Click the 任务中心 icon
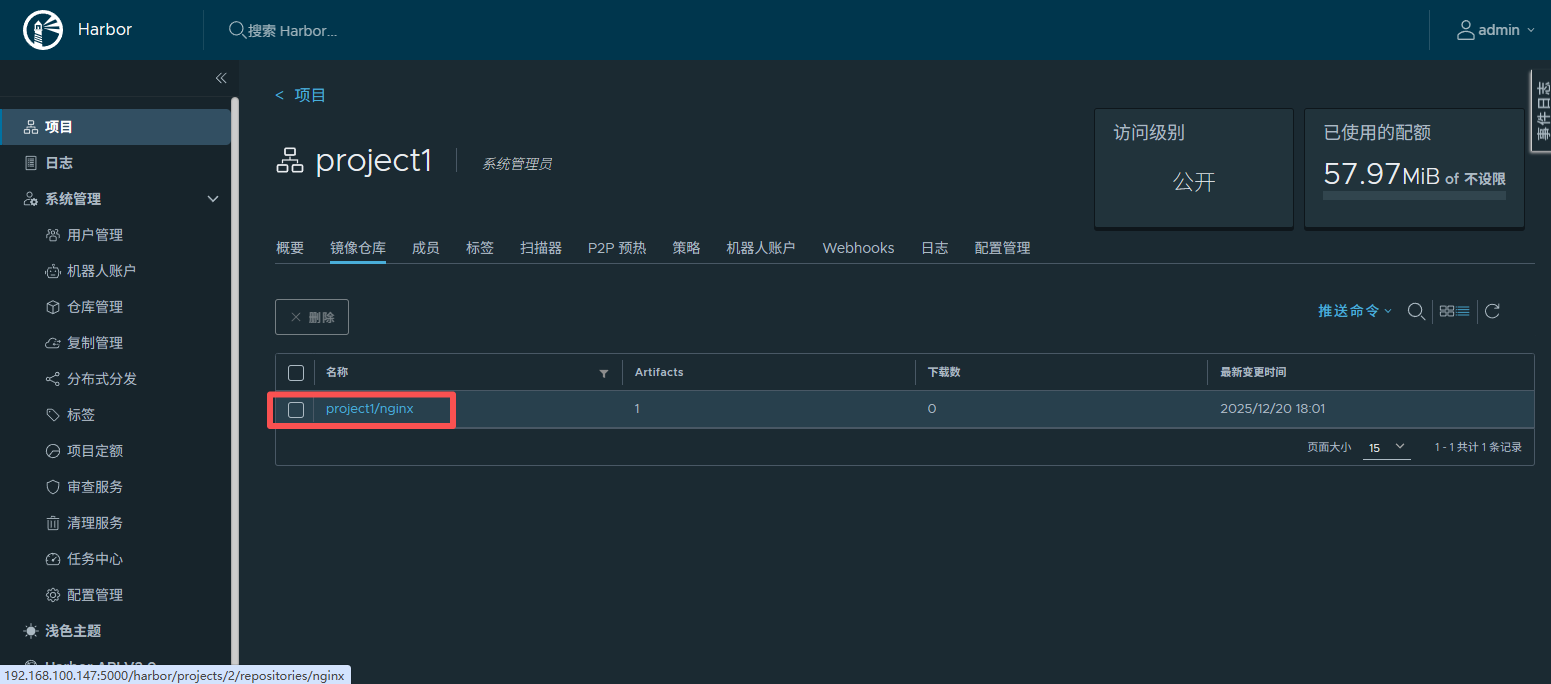1551x684 pixels. 53,559
